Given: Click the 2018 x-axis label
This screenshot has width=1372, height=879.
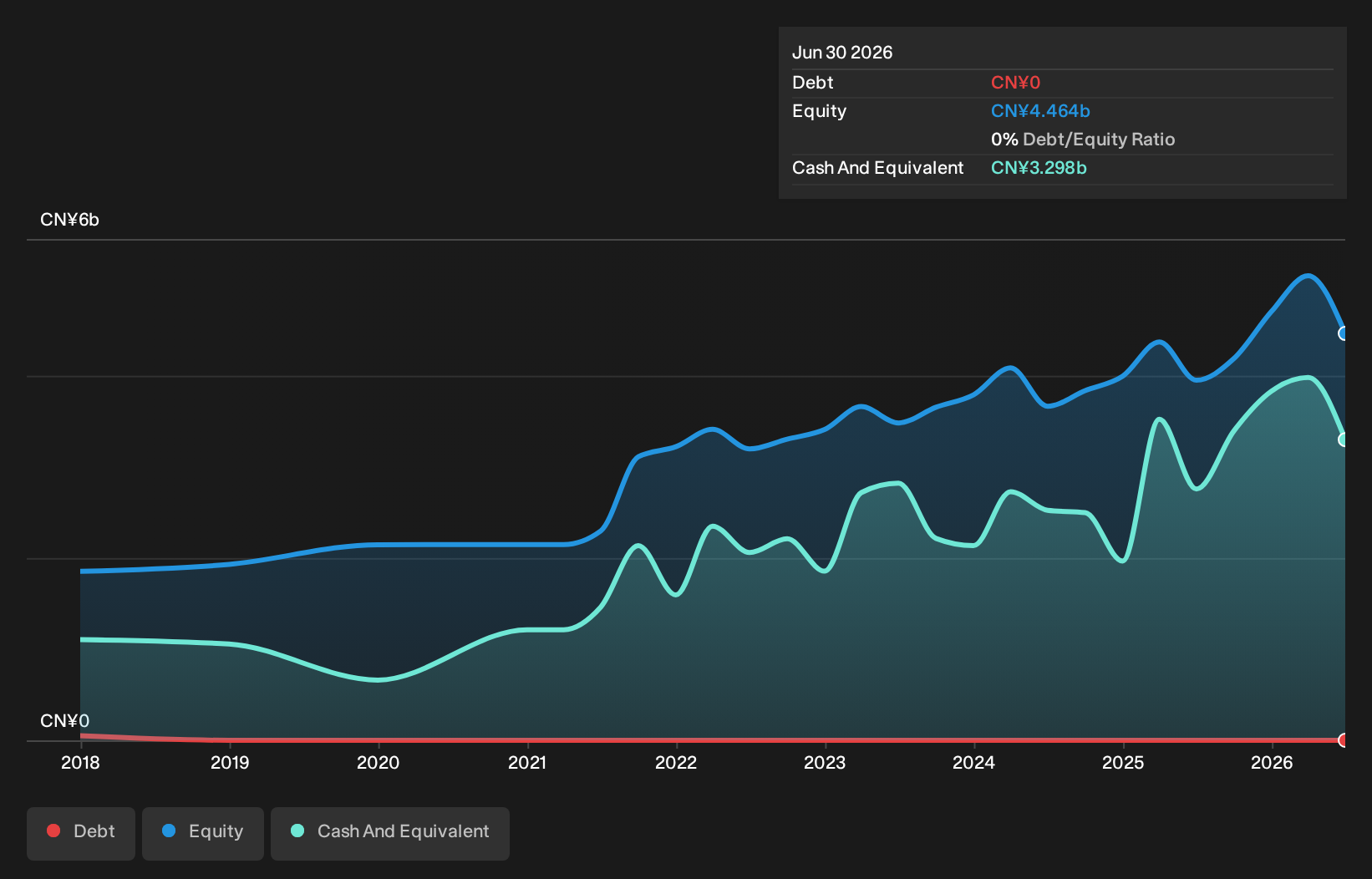Looking at the screenshot, I should [80, 763].
